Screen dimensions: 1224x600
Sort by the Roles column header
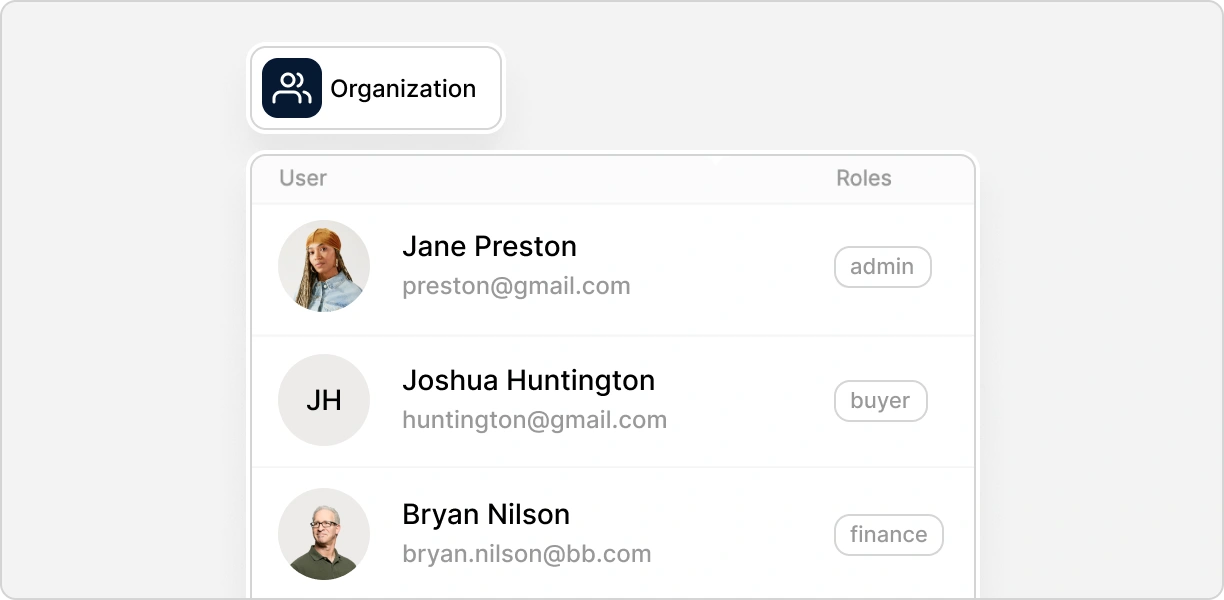[863, 178]
